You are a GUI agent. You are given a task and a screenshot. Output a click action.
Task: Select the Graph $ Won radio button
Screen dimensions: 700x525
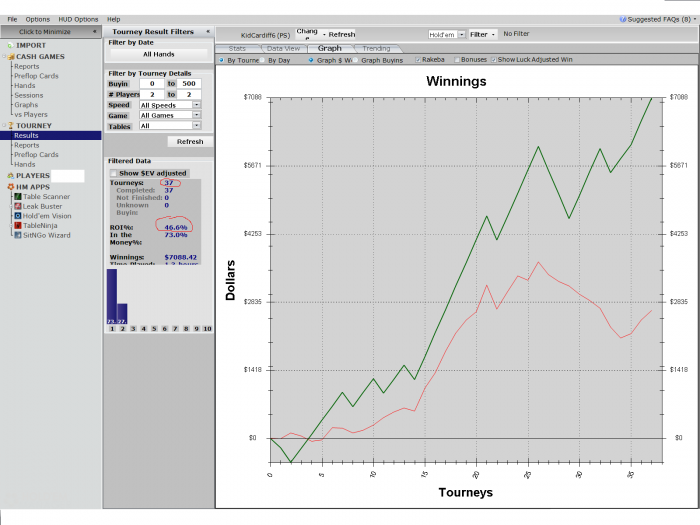[x=311, y=60]
